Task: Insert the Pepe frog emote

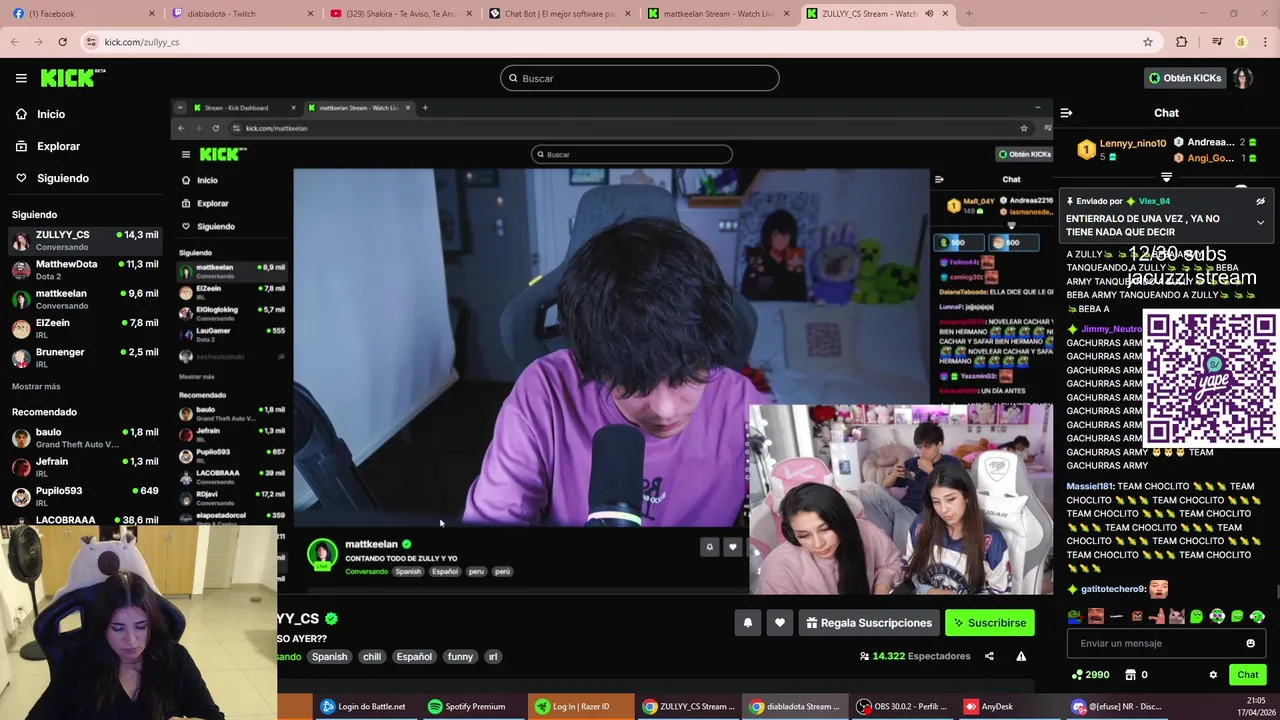Action: (1074, 616)
